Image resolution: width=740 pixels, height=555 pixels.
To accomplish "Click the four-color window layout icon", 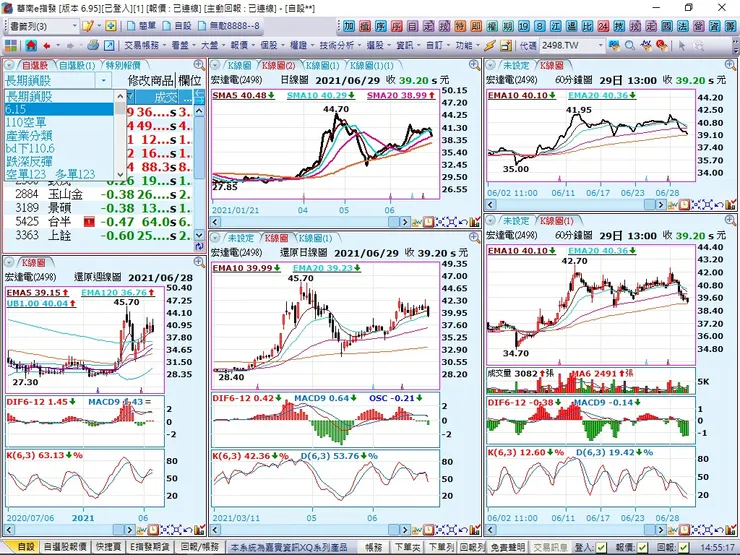I will (11, 45).
